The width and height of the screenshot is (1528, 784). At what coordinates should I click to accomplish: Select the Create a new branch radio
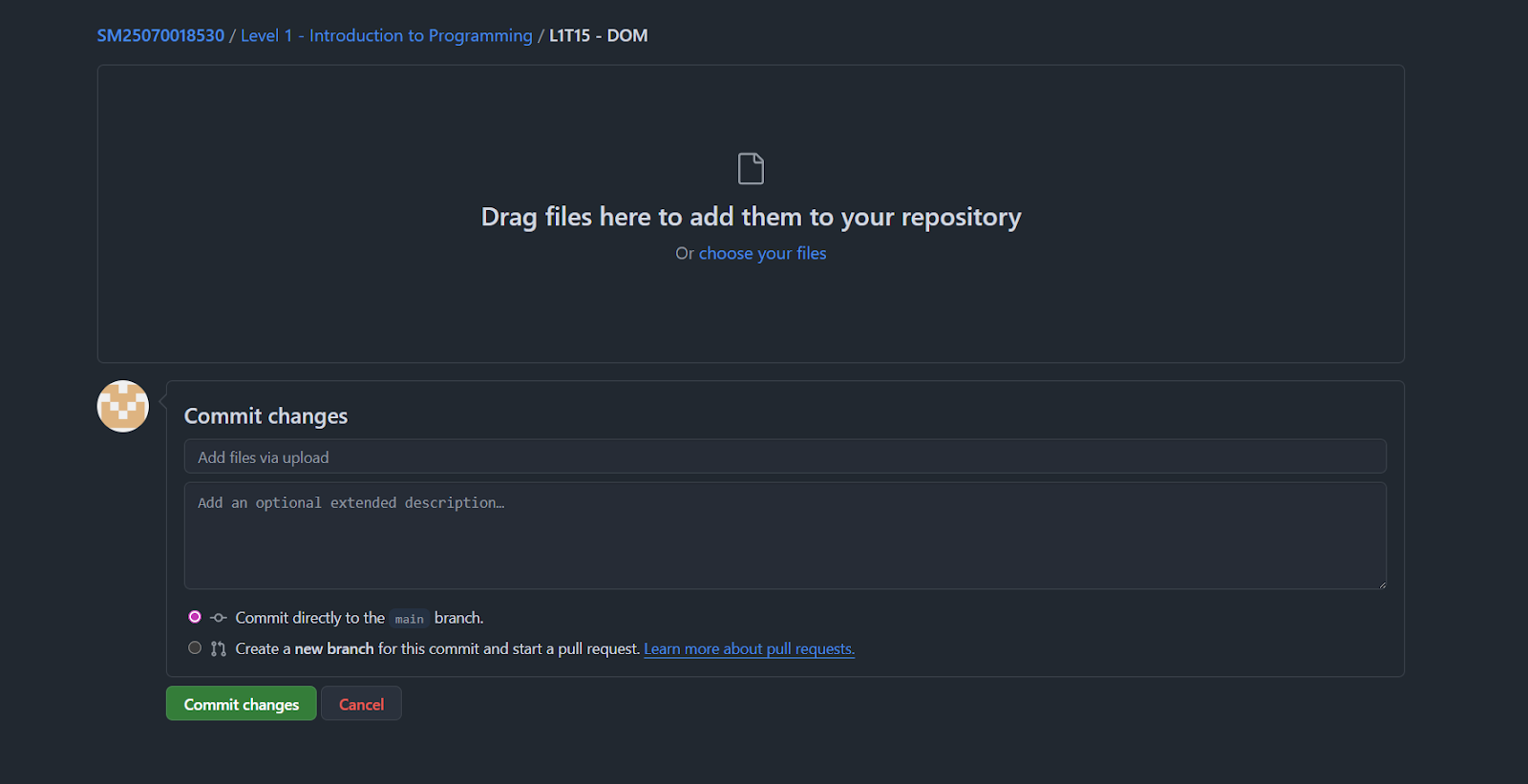(x=195, y=647)
